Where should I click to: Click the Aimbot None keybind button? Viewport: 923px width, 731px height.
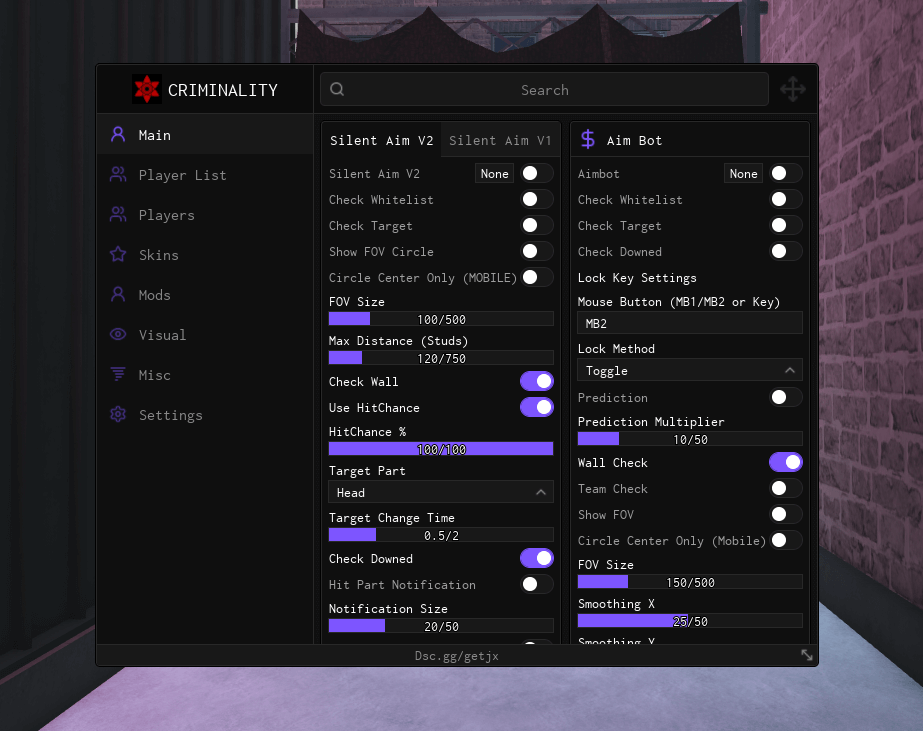coord(743,174)
